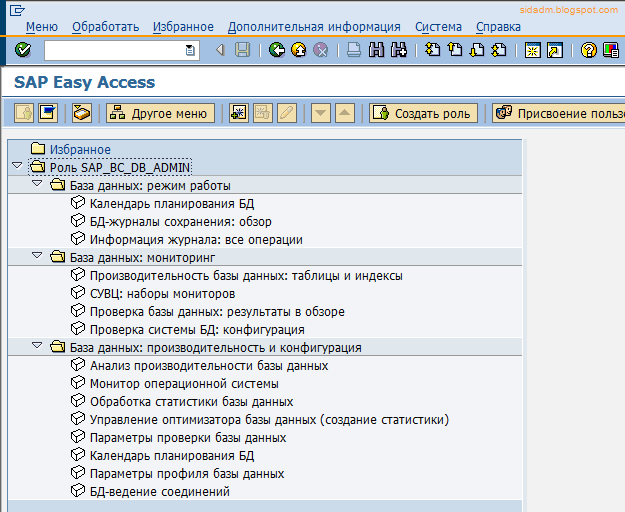Open Customize local layout icon
The width and height of the screenshot is (625, 512).
pos(611,50)
